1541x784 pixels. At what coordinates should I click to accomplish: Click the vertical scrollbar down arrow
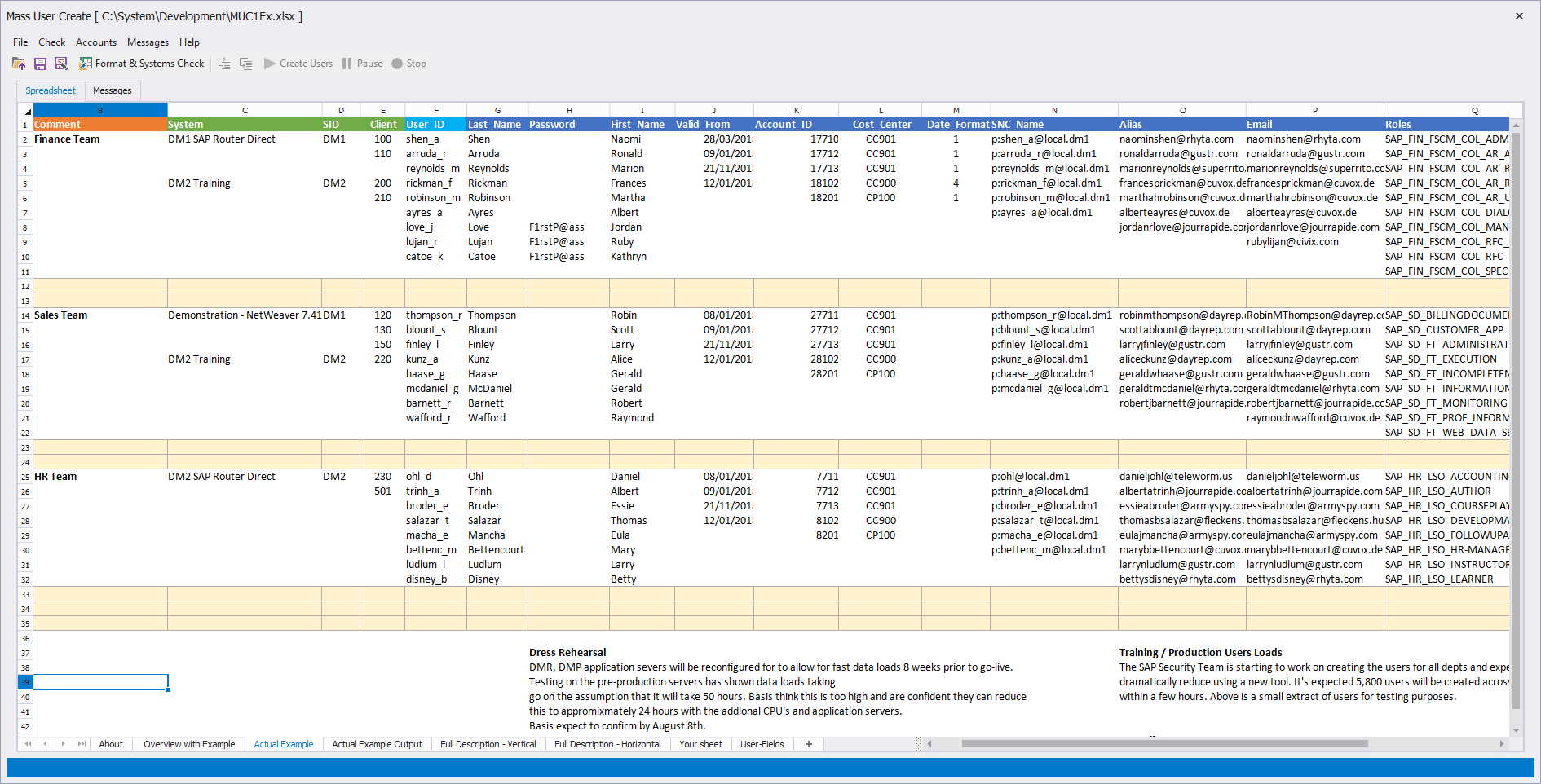1516,730
